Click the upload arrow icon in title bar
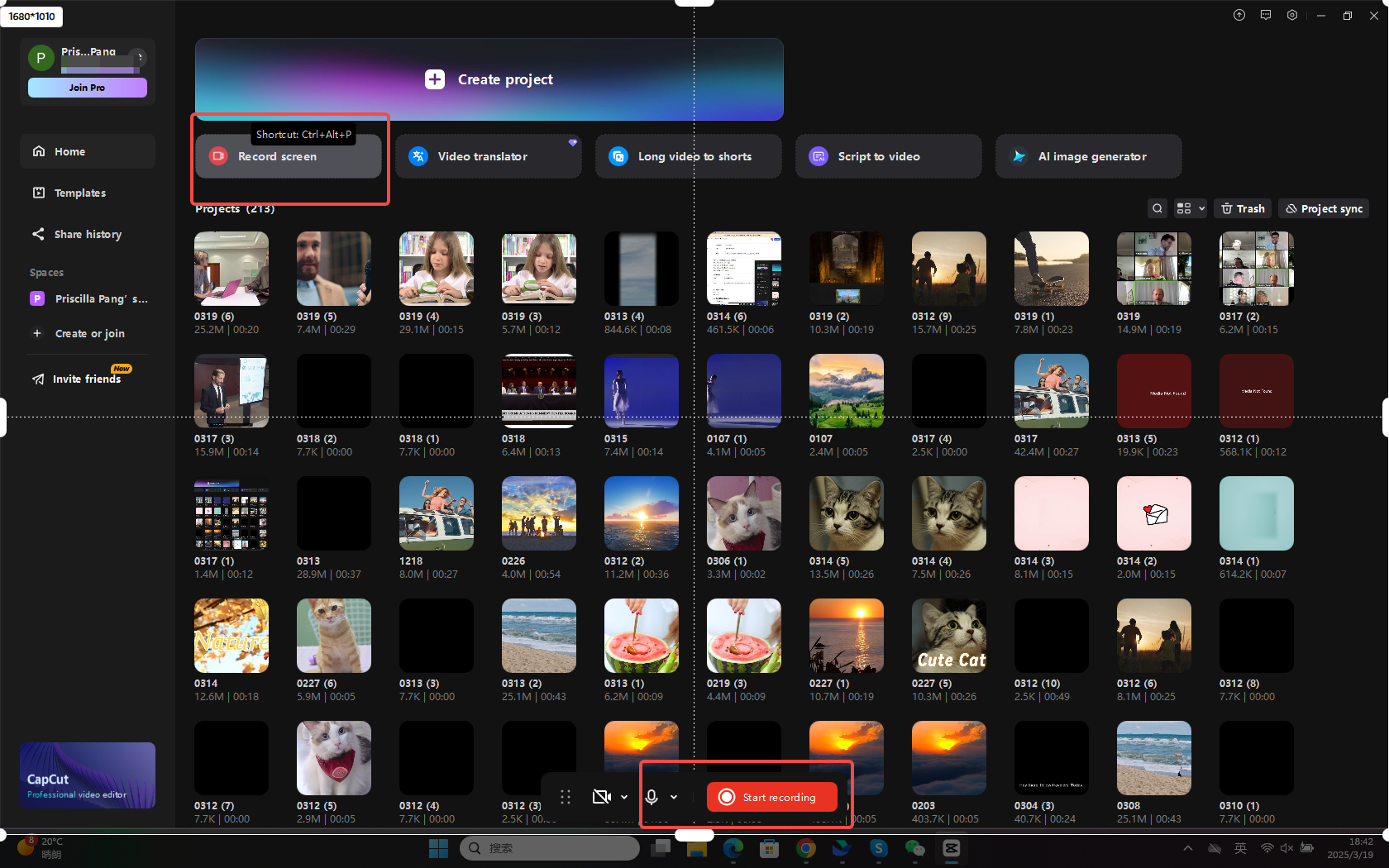This screenshot has width=1389, height=868. pyautogui.click(x=1239, y=15)
